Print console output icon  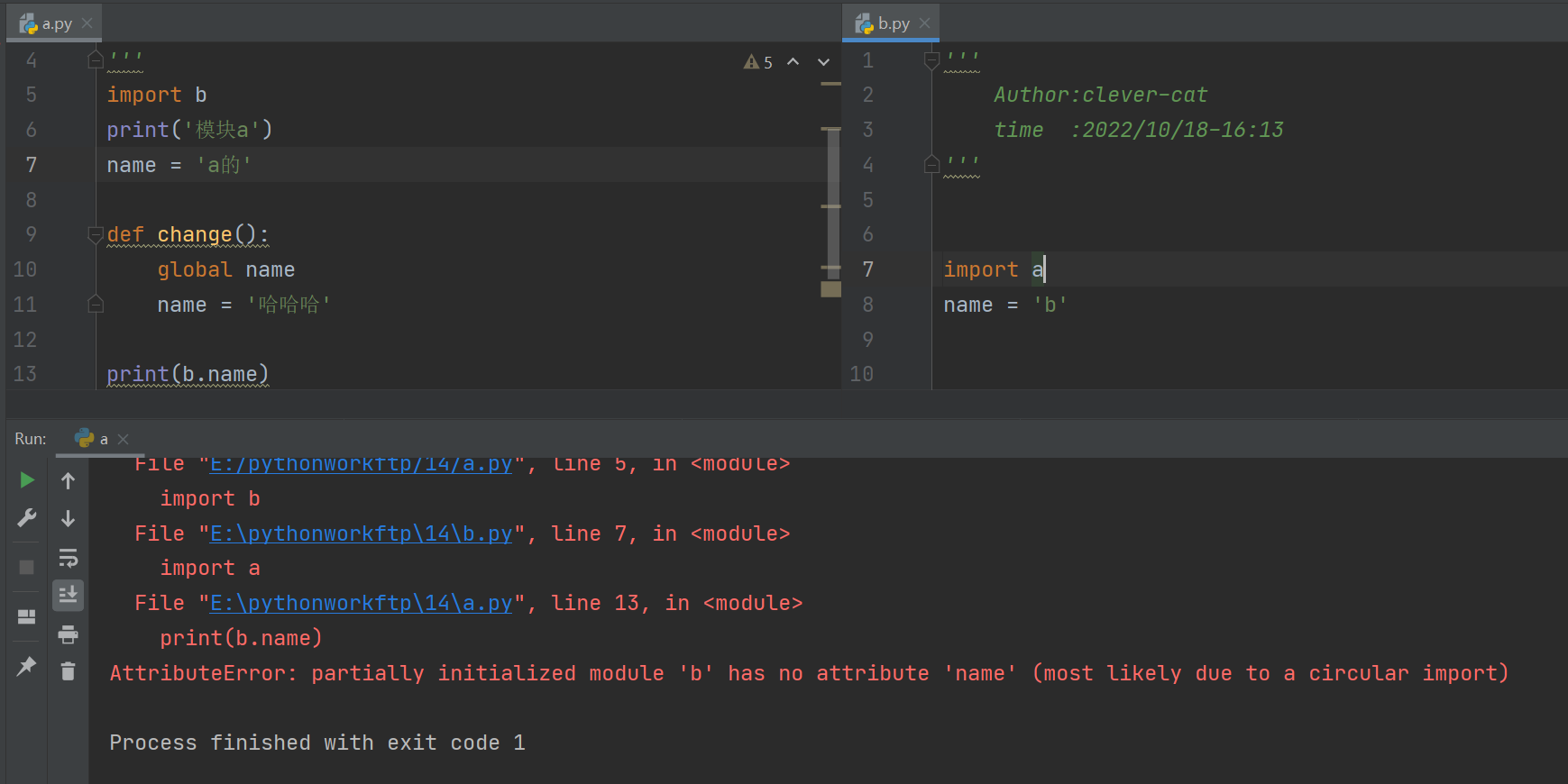[68, 634]
